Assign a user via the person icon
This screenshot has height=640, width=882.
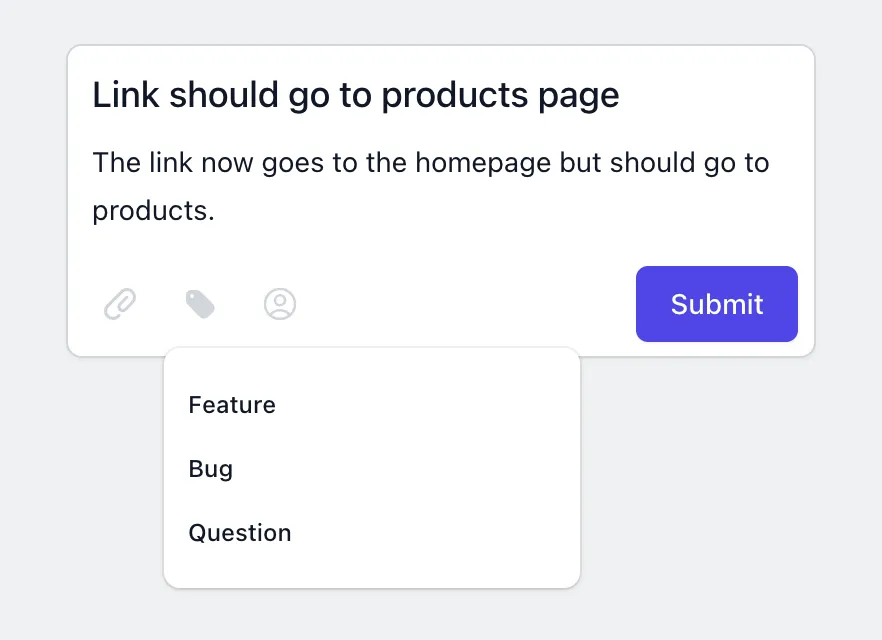click(x=280, y=304)
